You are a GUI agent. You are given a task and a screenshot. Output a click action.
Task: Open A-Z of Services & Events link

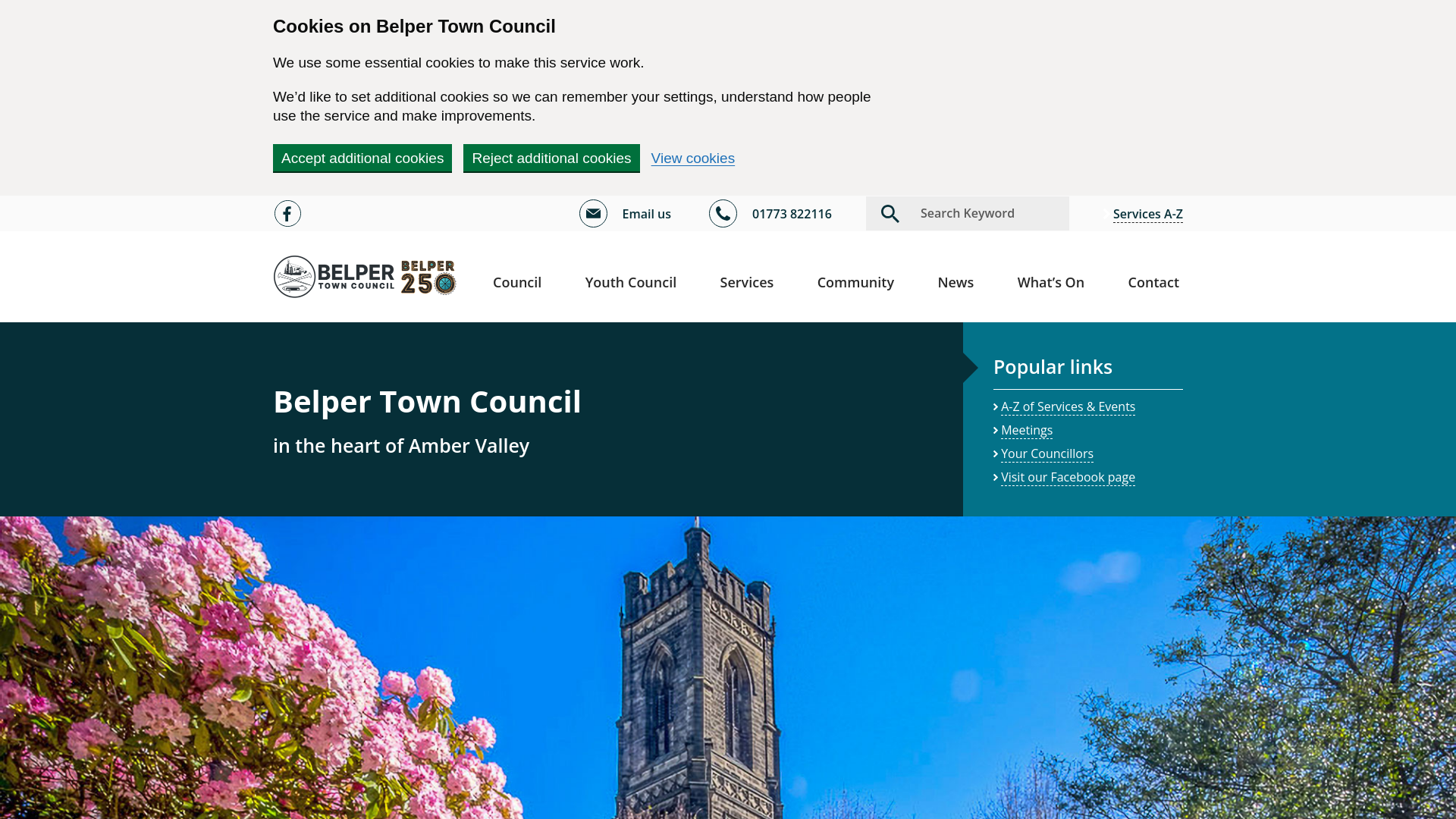(1068, 407)
